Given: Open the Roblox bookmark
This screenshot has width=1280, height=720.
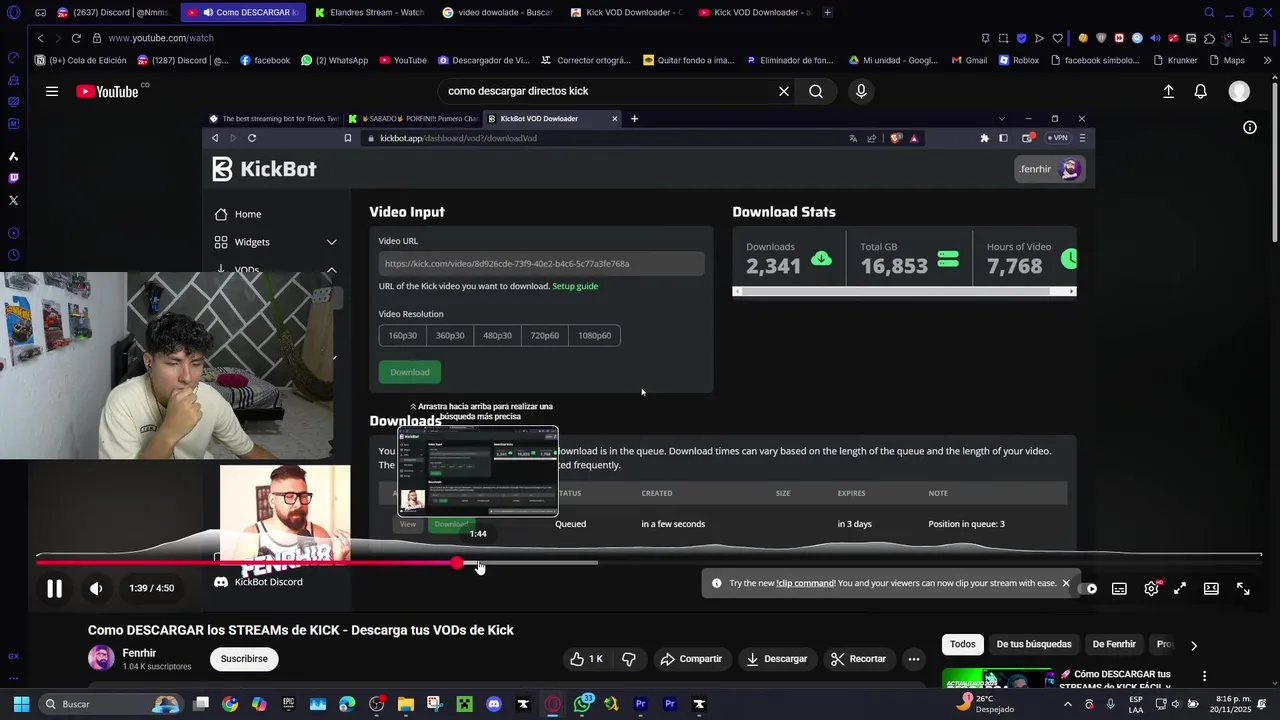Looking at the screenshot, I should pyautogui.click(x=1017, y=60).
